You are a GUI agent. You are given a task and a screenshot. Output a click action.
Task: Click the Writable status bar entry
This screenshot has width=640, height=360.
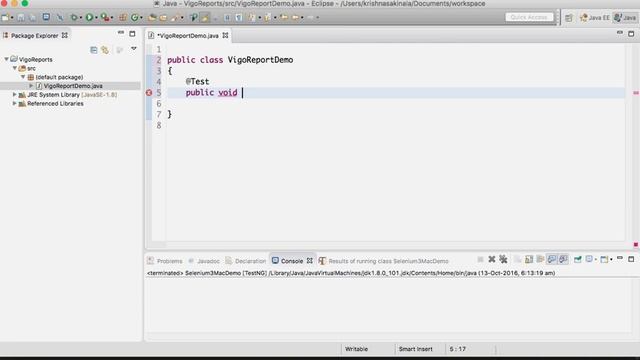[356, 349]
